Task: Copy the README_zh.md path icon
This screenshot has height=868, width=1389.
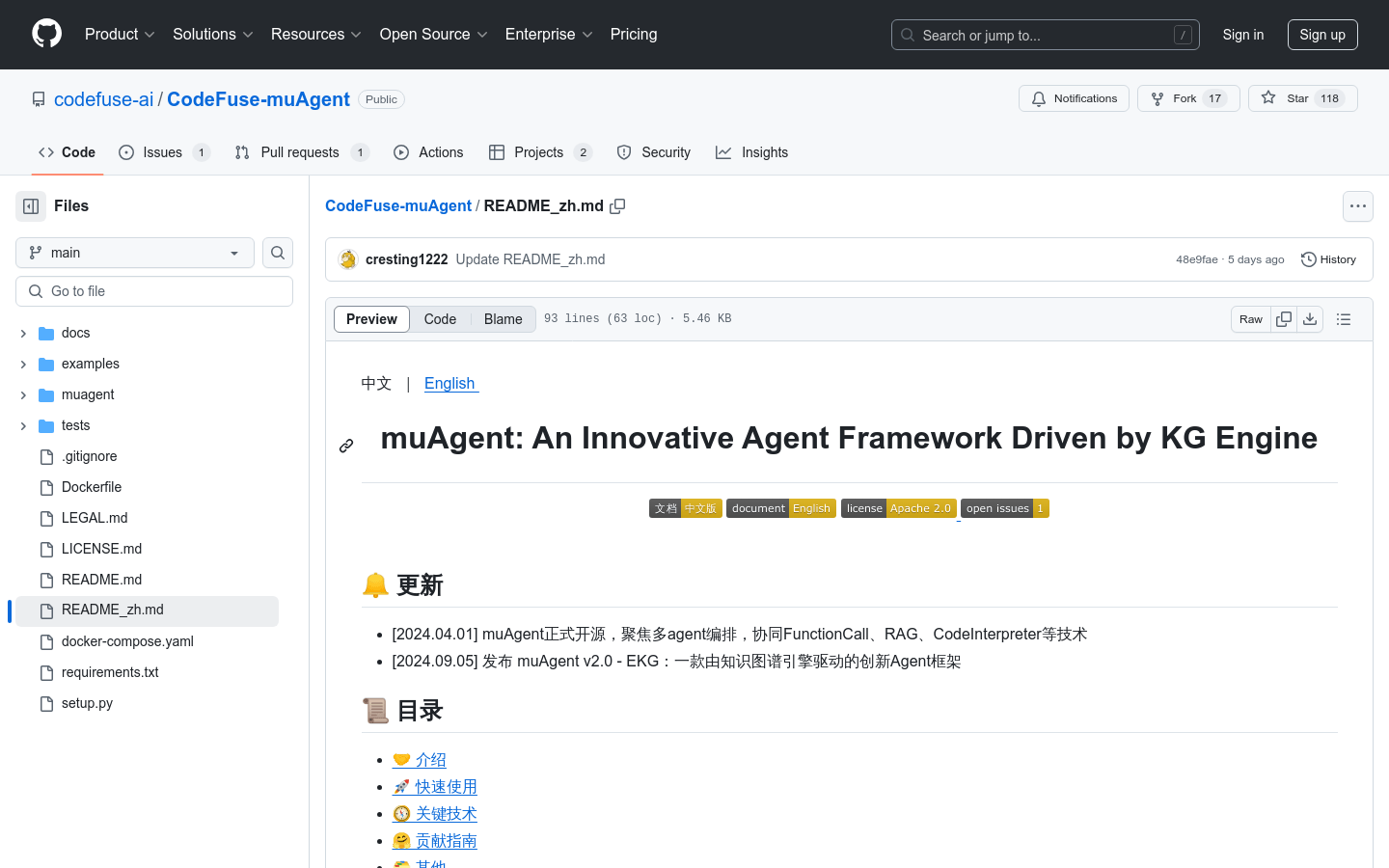Action: click(617, 206)
